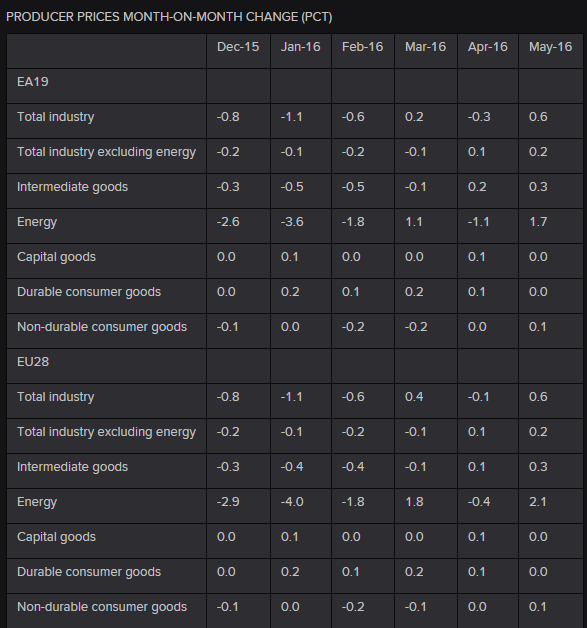Click EU28 Energy Dec-15 value -2.9

pos(228,502)
